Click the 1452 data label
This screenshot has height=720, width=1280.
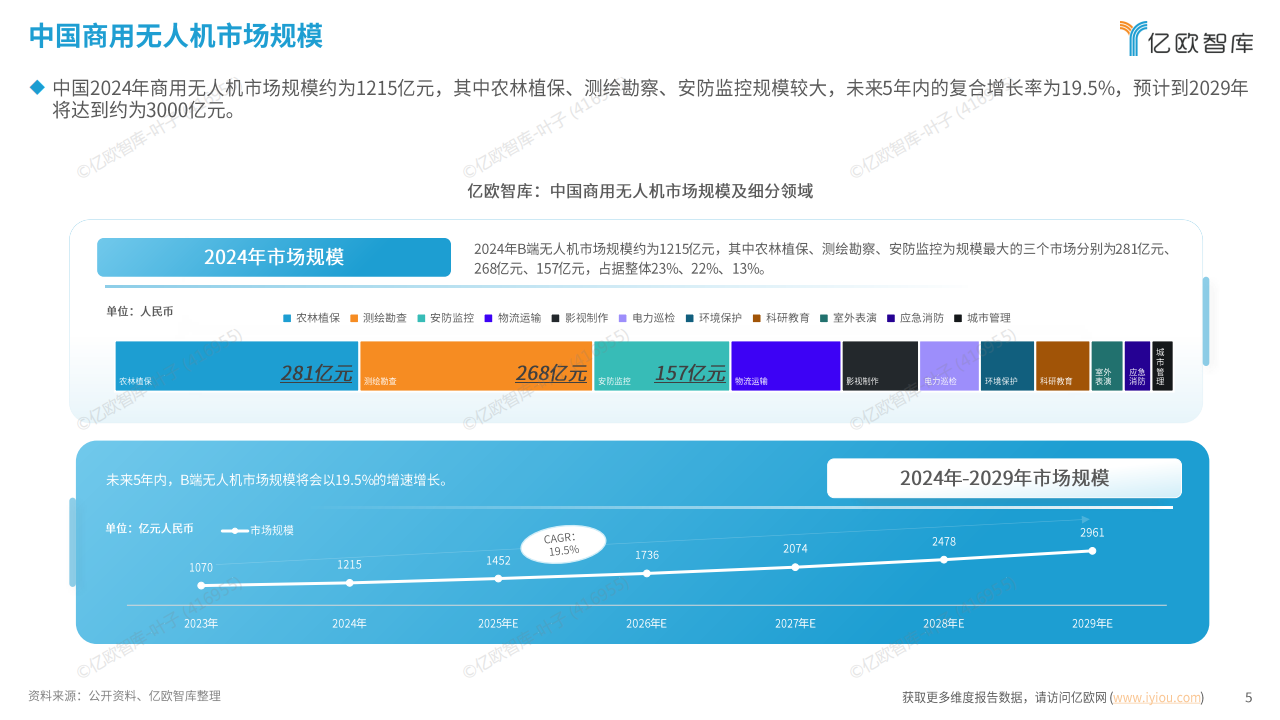pos(498,561)
